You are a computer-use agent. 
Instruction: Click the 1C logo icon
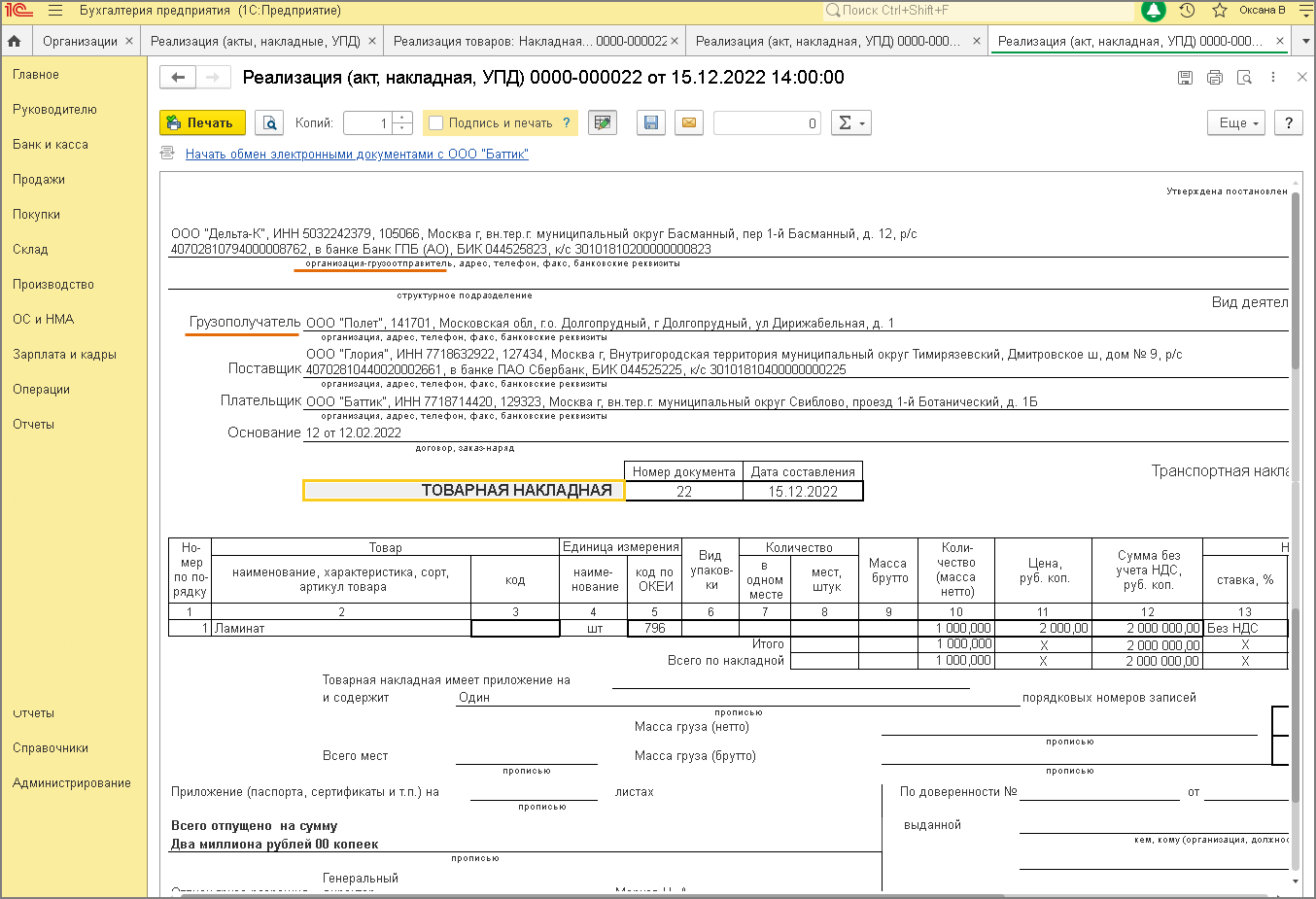[x=18, y=11]
